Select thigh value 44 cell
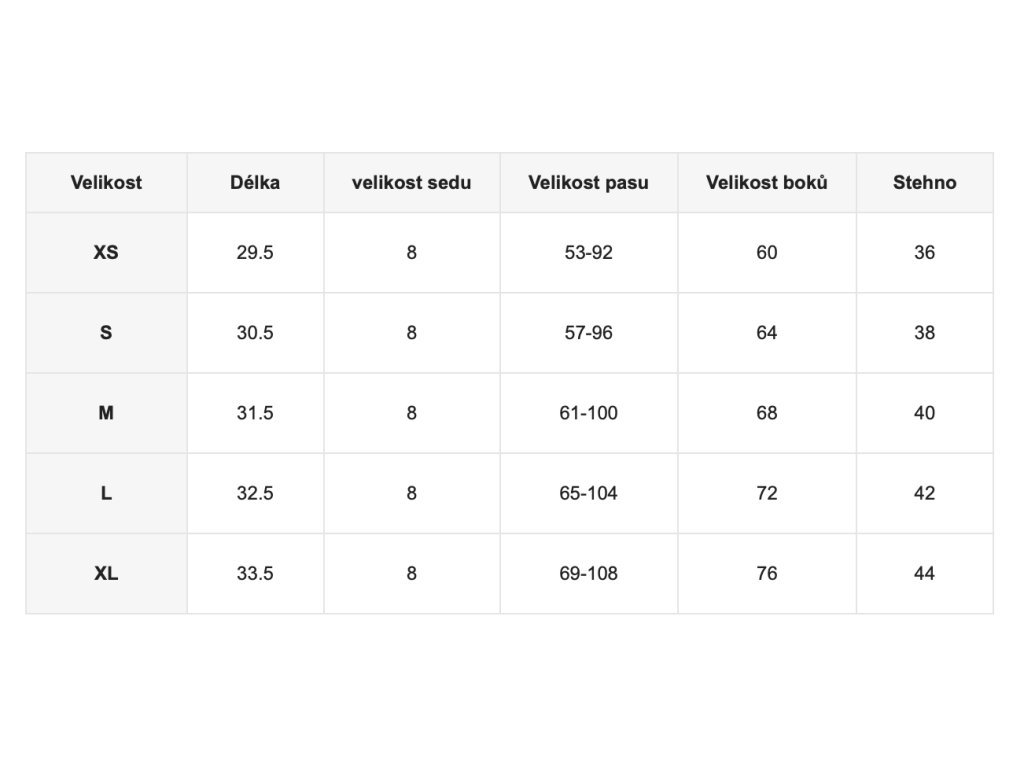The width and height of the screenshot is (1024, 768). [x=924, y=573]
